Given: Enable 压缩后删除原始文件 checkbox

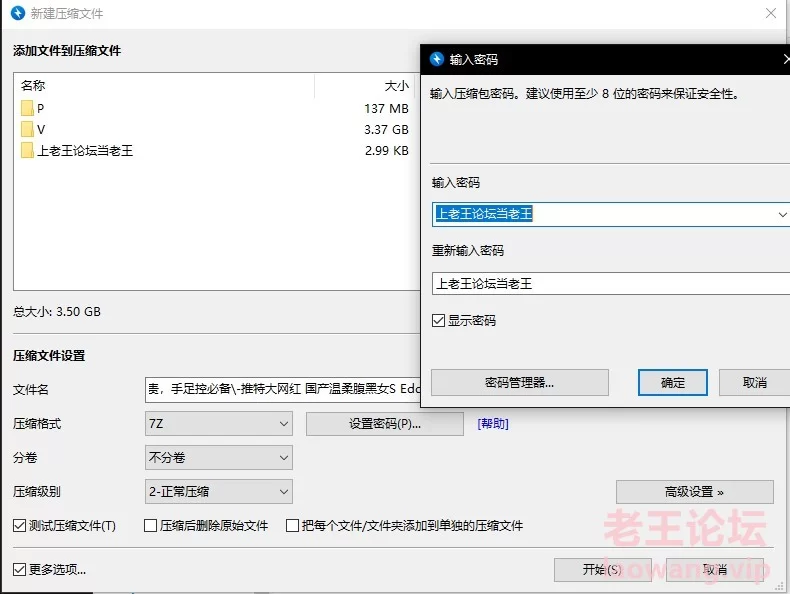Looking at the screenshot, I should coord(150,526).
